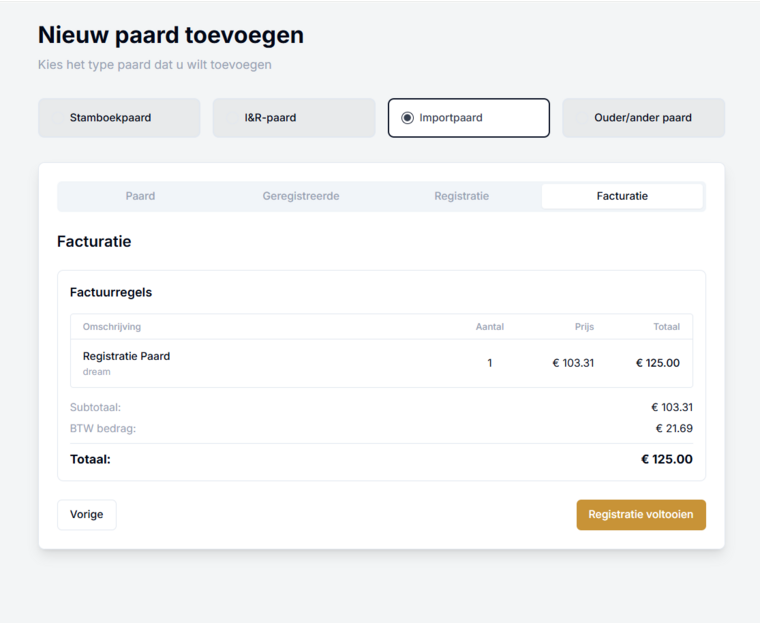Click the Totaal column header
760x623 pixels.
pyautogui.click(x=666, y=327)
